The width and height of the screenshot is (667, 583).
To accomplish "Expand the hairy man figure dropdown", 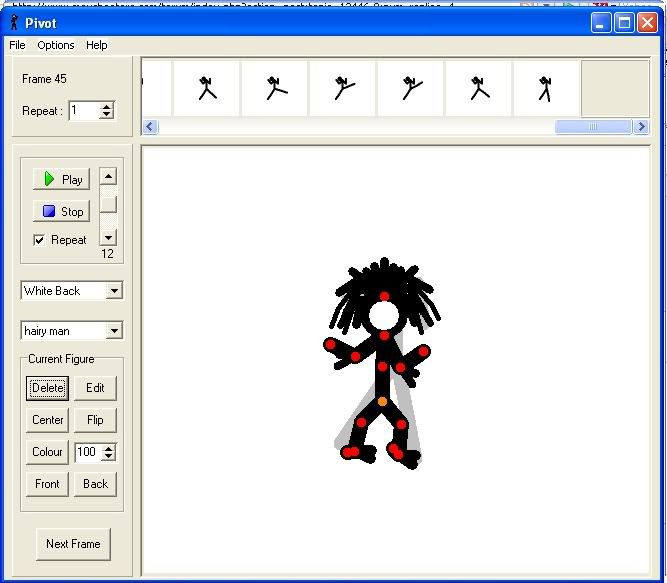I will coord(114,331).
